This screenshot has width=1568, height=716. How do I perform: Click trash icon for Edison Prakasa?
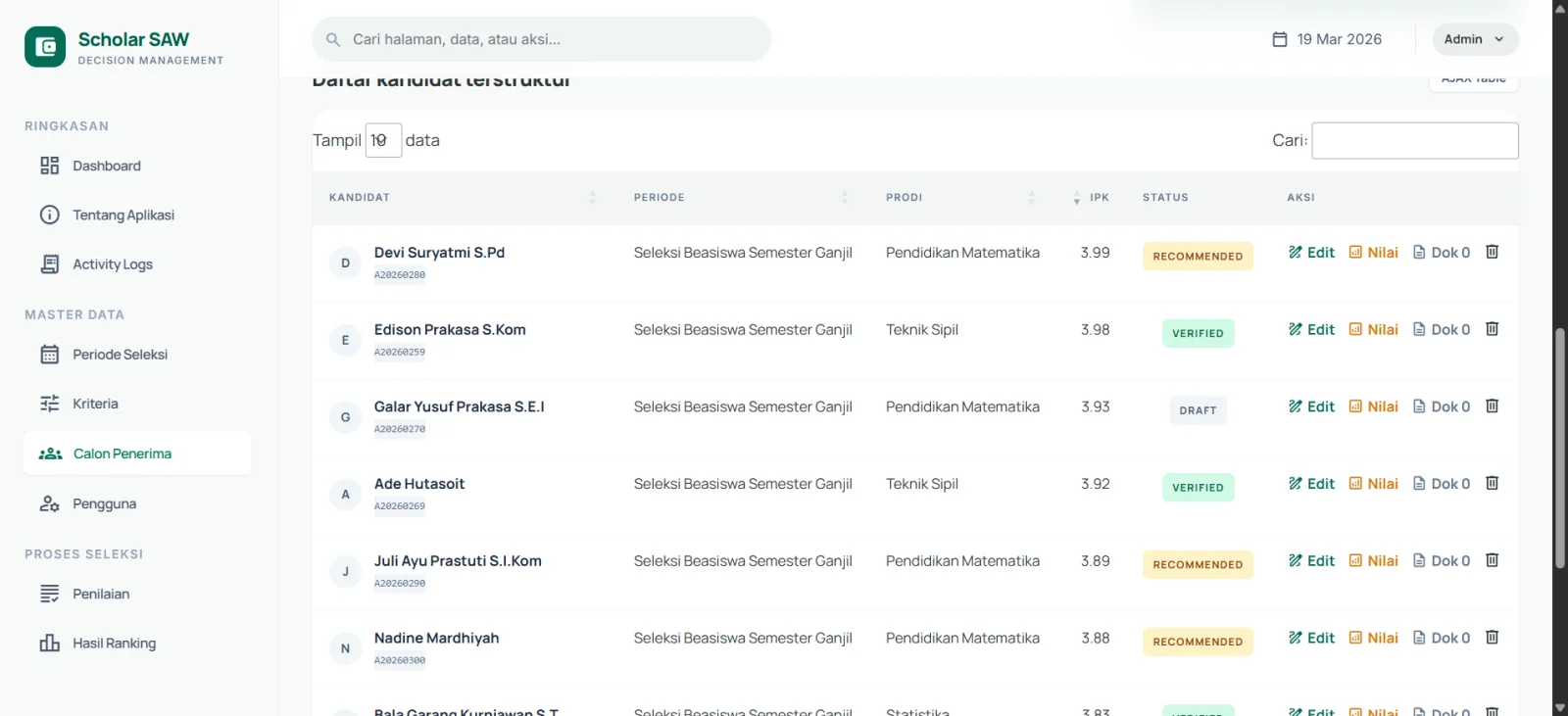(x=1492, y=329)
